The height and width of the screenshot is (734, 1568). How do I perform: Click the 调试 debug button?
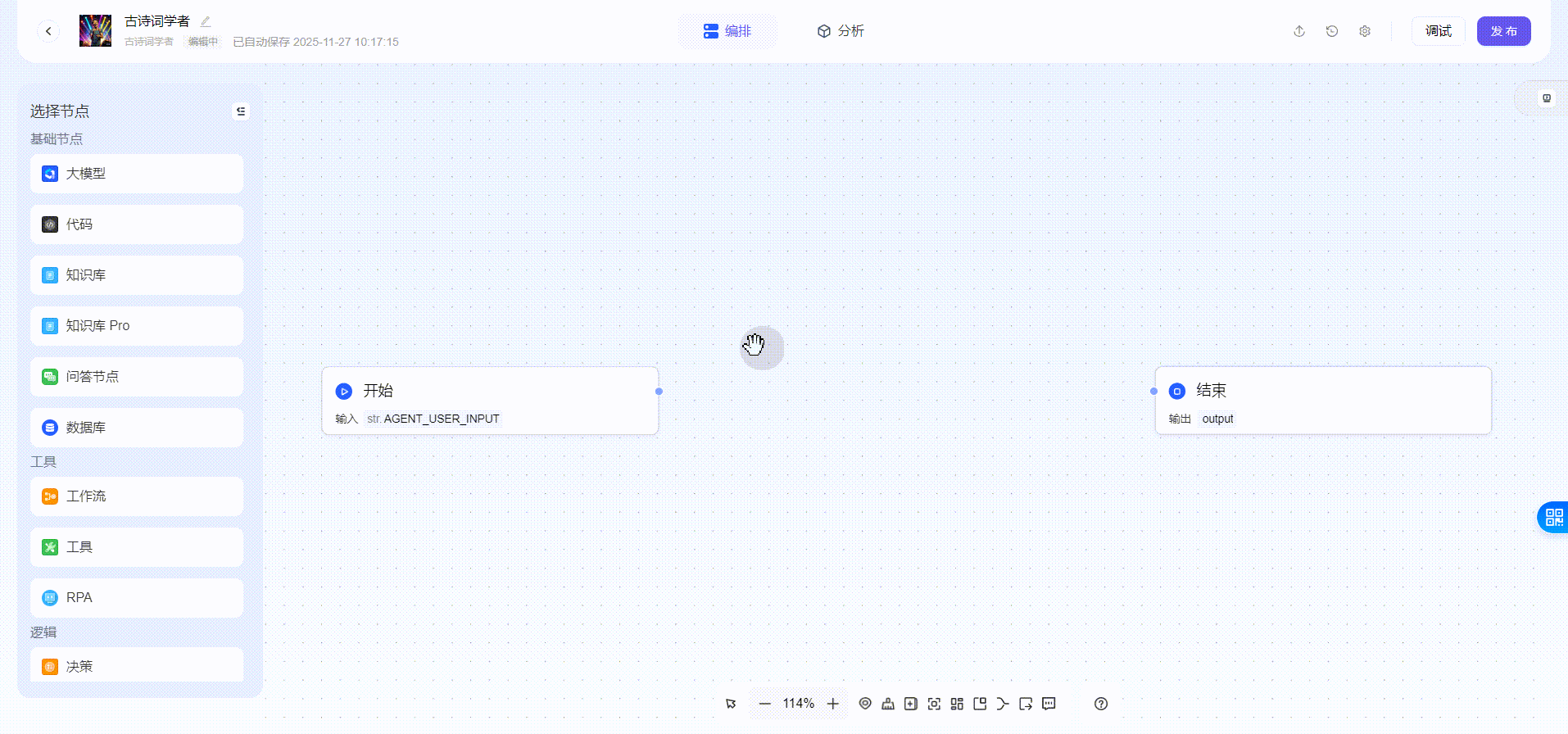1438,31
